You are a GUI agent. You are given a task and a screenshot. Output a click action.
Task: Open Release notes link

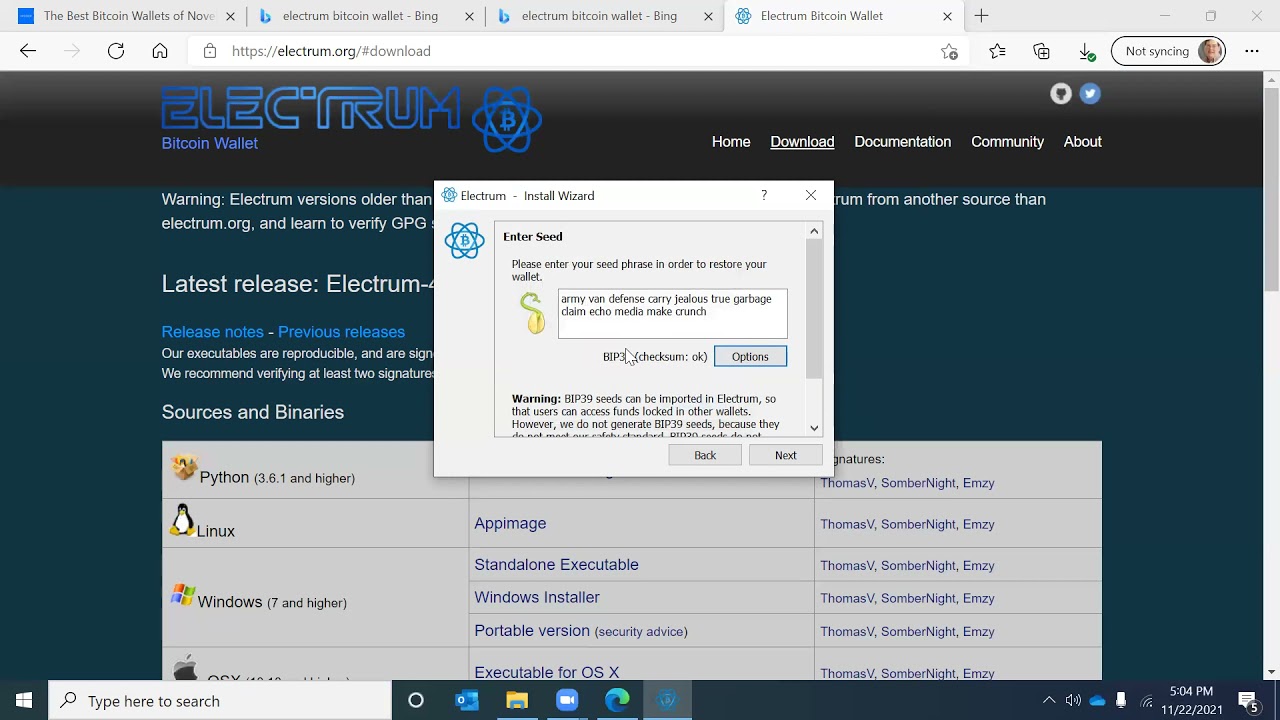[213, 332]
